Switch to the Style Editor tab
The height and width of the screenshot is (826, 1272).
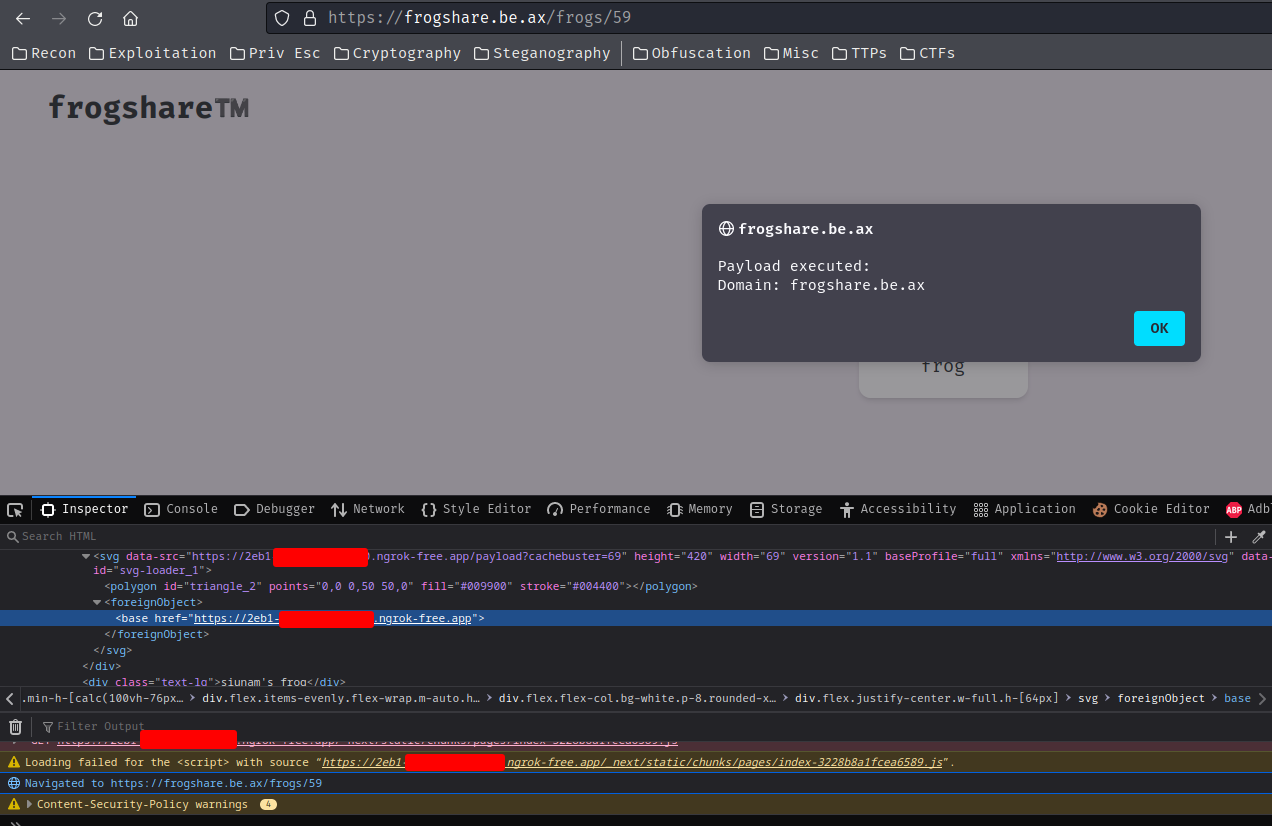point(476,509)
